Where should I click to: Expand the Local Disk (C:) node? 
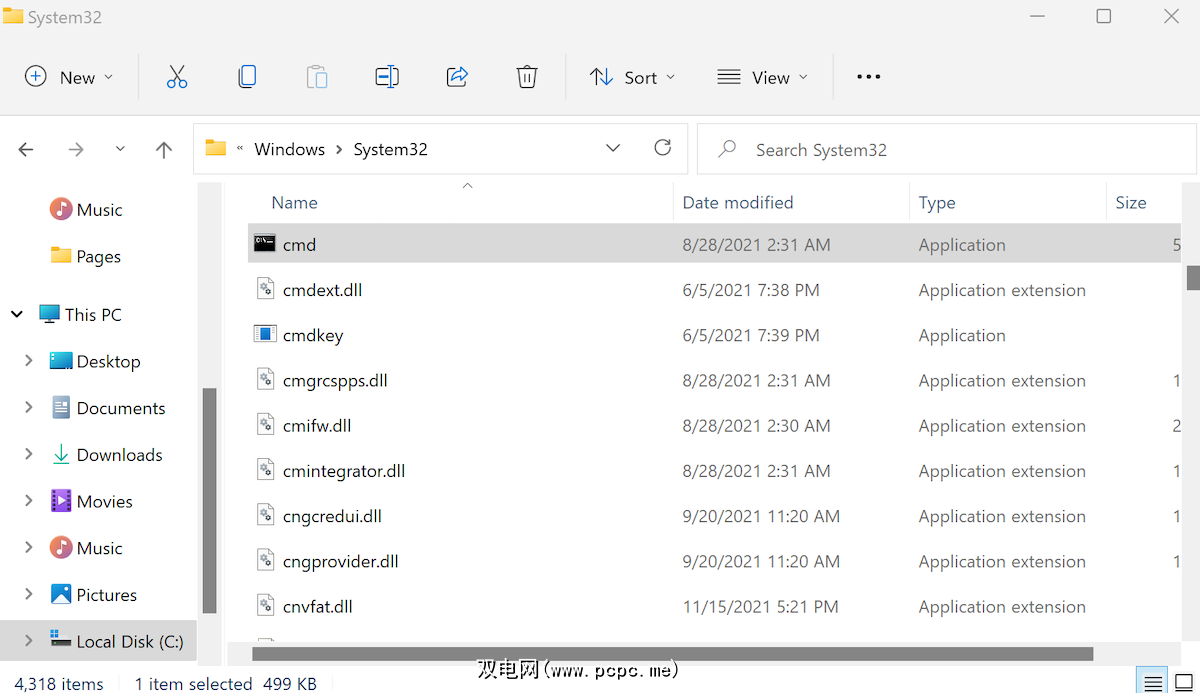[x=29, y=640]
